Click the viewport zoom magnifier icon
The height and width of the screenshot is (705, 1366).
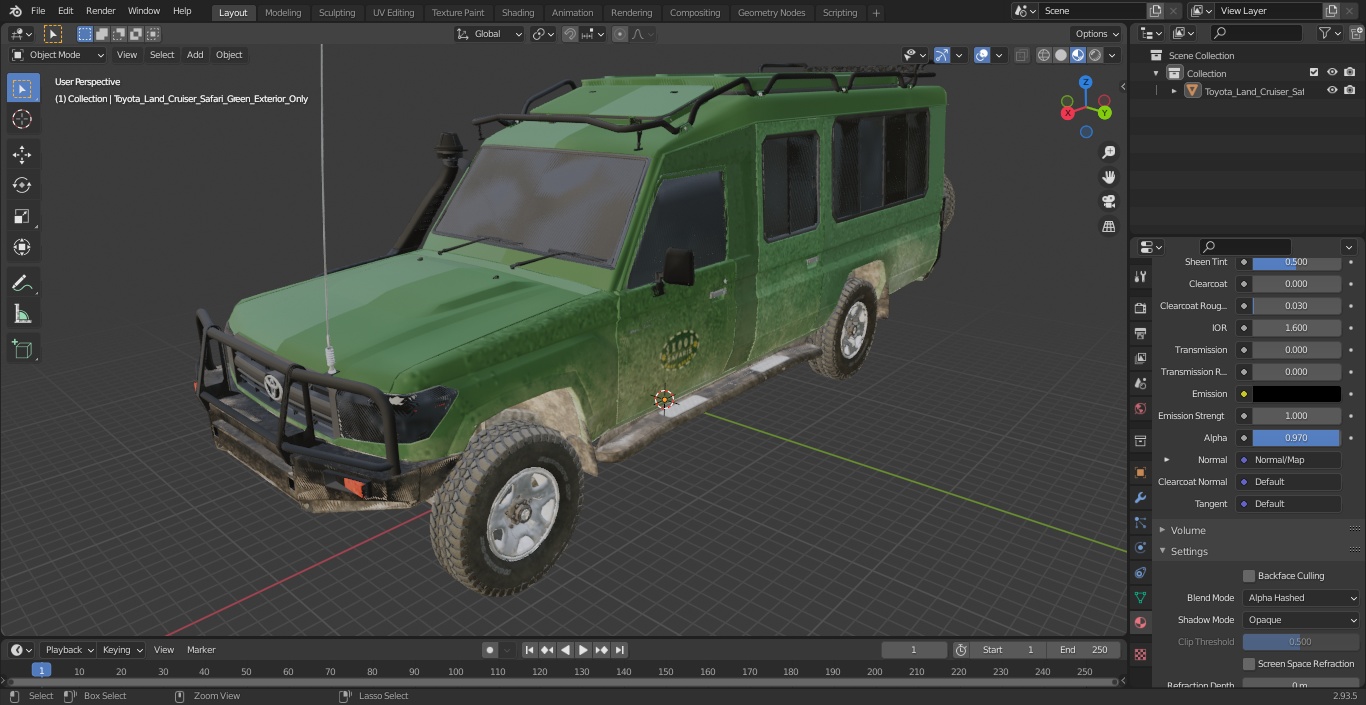point(1108,152)
